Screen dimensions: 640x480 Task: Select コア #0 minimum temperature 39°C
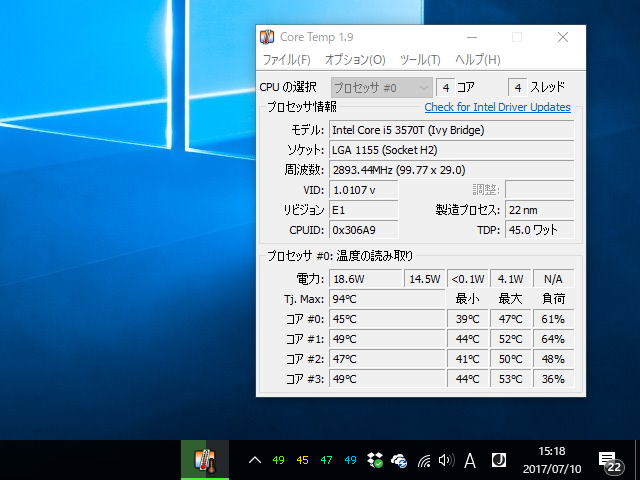(467, 319)
